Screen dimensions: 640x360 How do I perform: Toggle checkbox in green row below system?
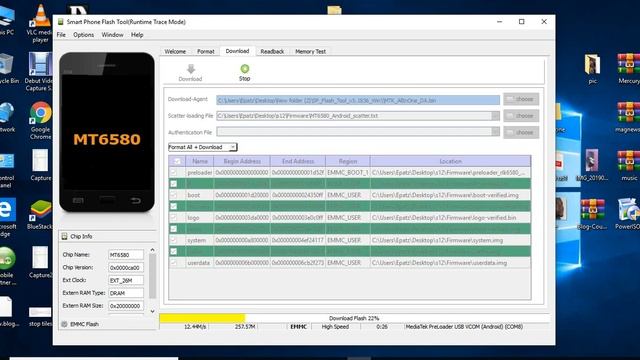pyautogui.click(x=174, y=251)
